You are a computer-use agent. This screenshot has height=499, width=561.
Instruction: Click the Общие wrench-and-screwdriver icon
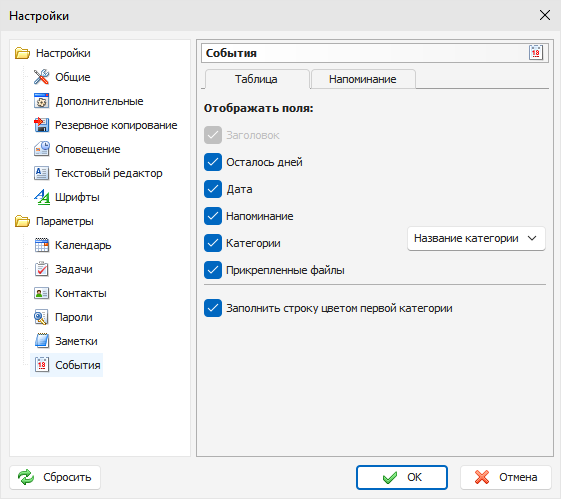[42, 77]
